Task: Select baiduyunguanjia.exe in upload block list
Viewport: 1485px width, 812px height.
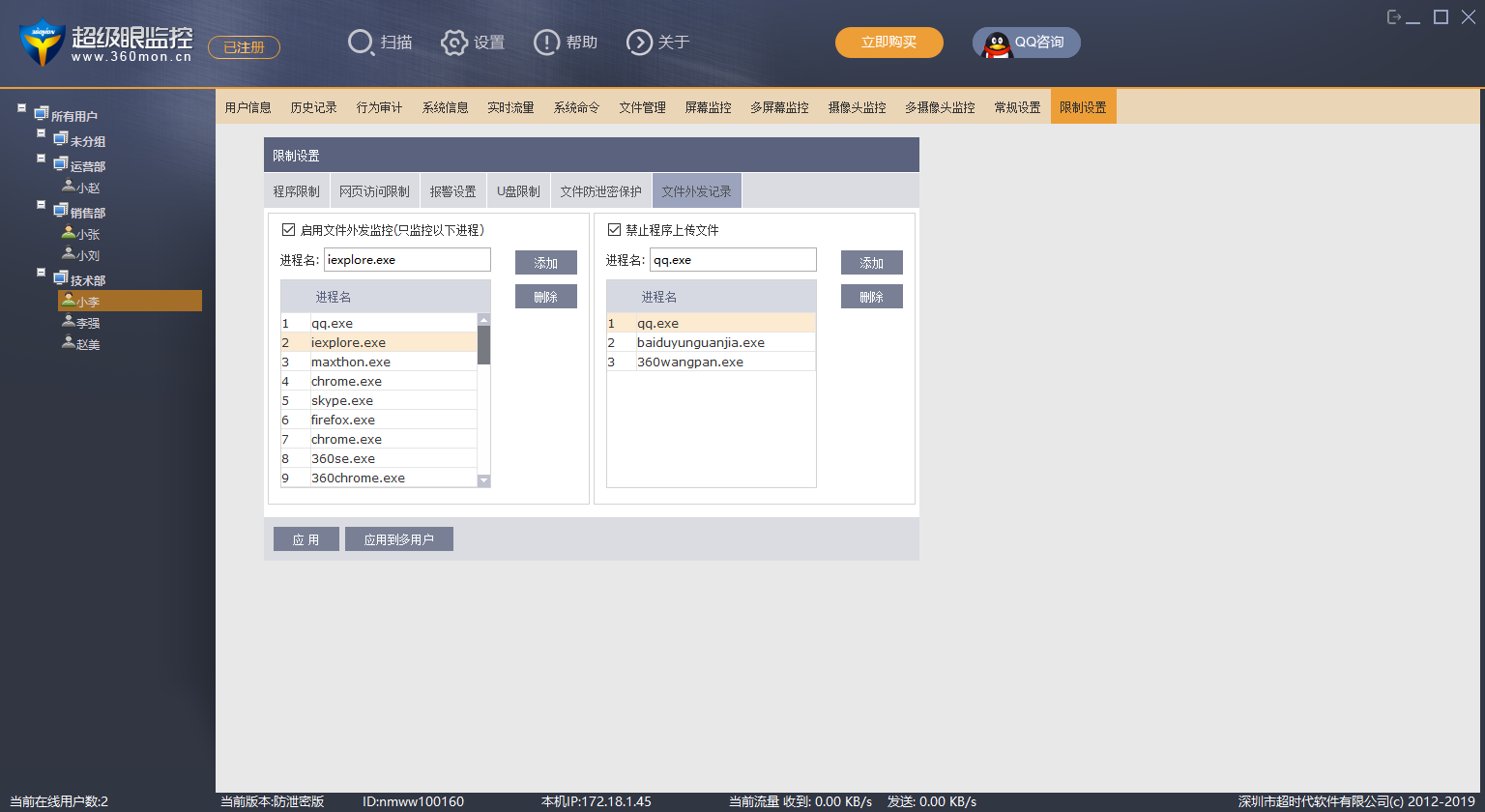Action: pyautogui.click(x=700, y=342)
